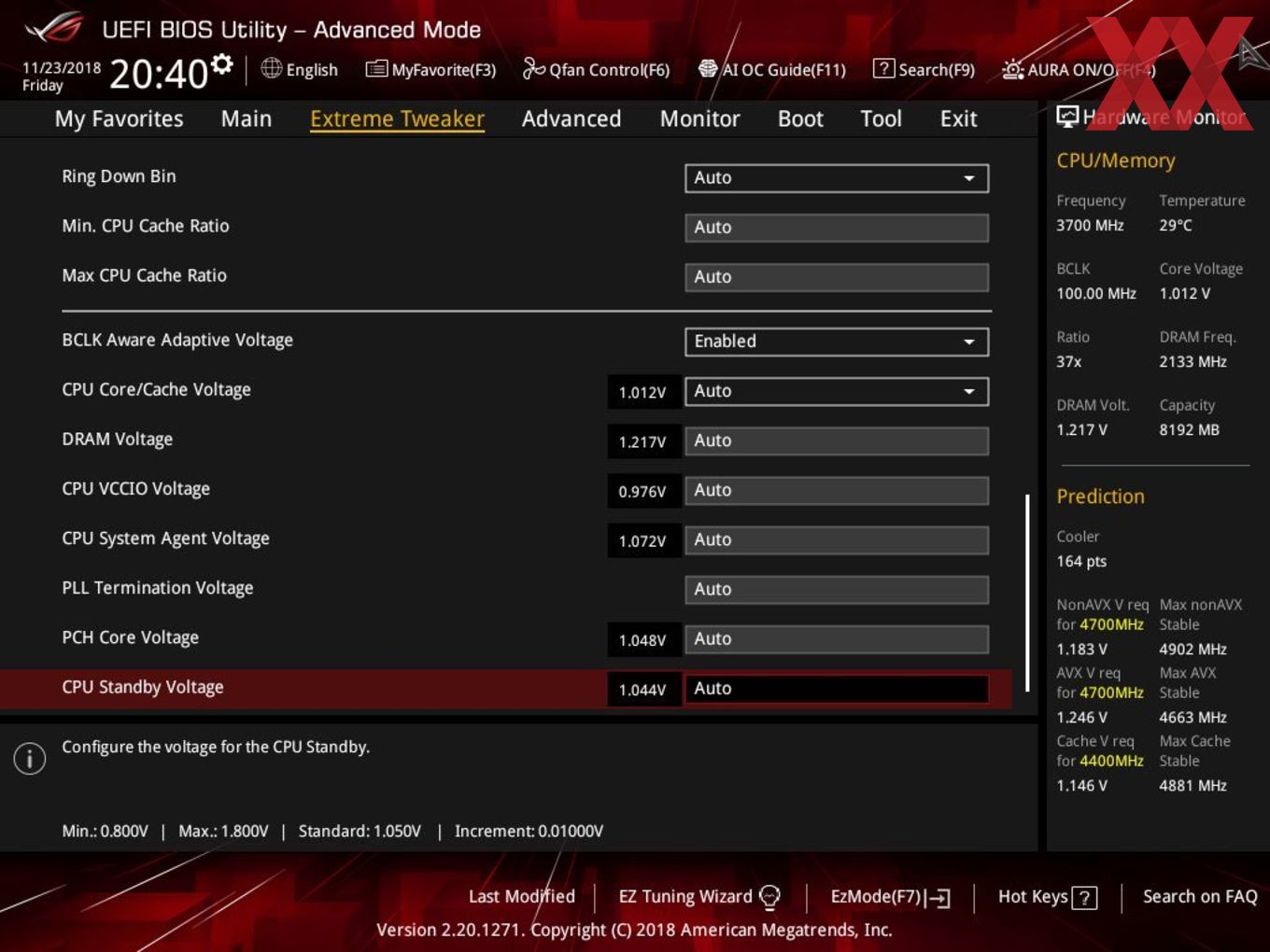Click the Hot Keys question mark icon
The width and height of the screenshot is (1270, 952).
click(x=1084, y=898)
